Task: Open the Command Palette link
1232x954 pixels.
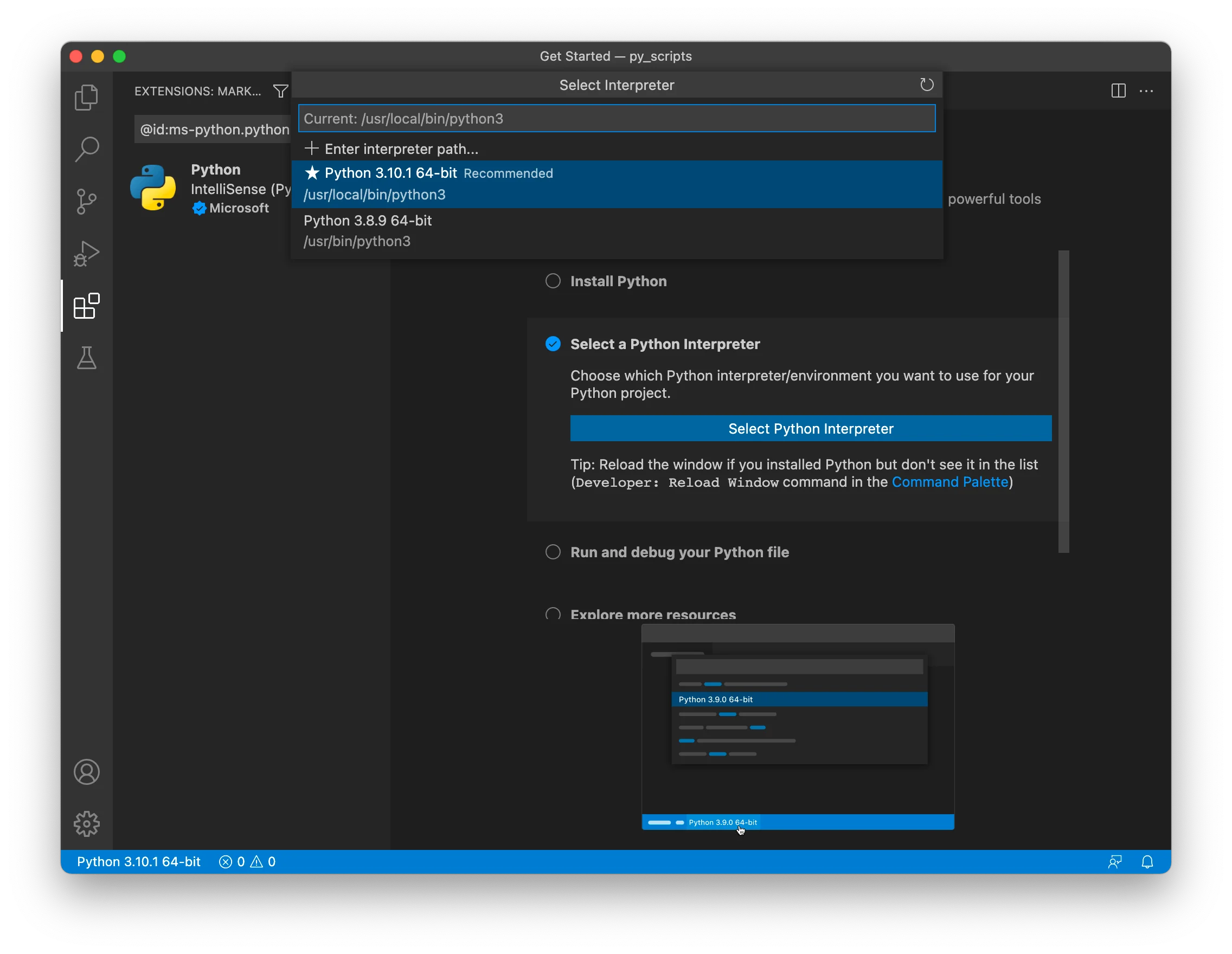Action: click(949, 482)
